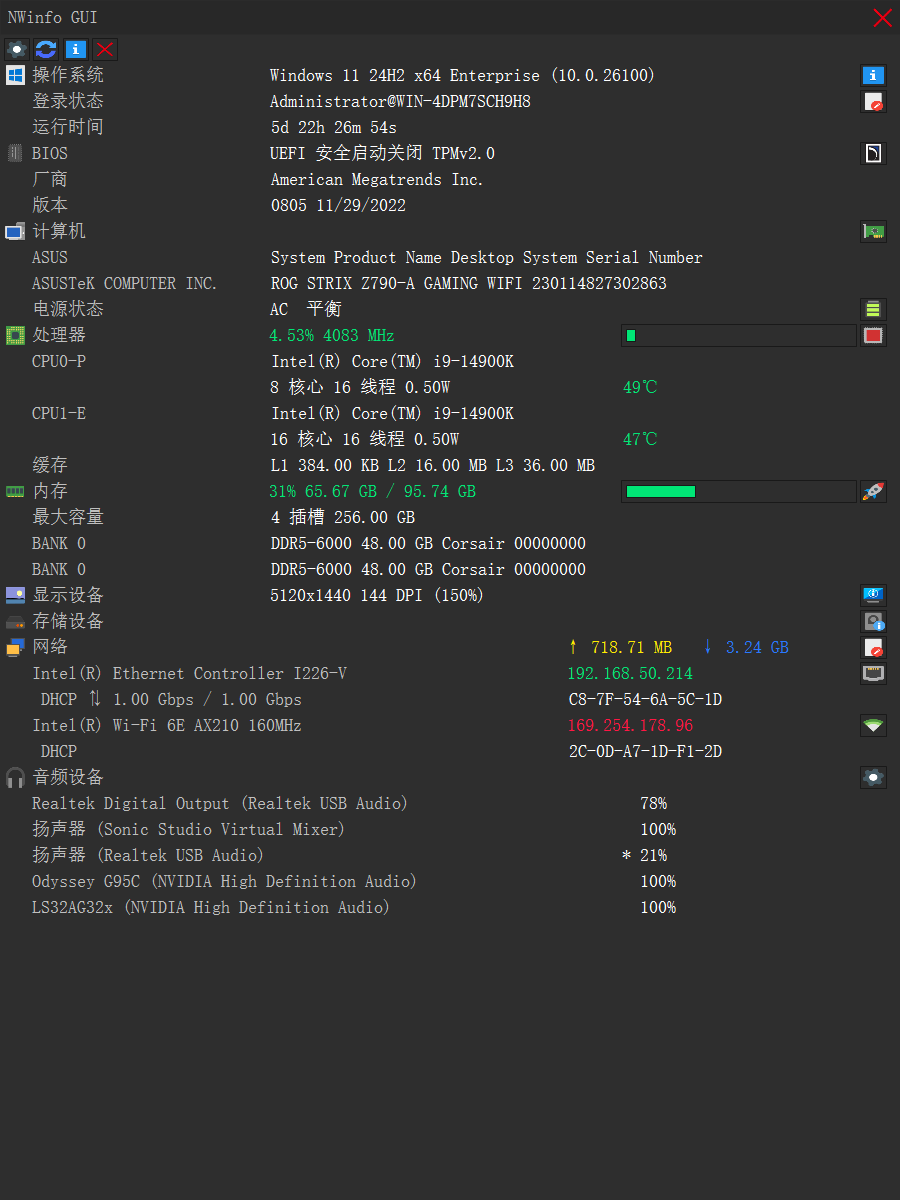This screenshot has width=900, height=1200.
Task: Open the display icon next to 显示设备
Action: (x=872, y=594)
